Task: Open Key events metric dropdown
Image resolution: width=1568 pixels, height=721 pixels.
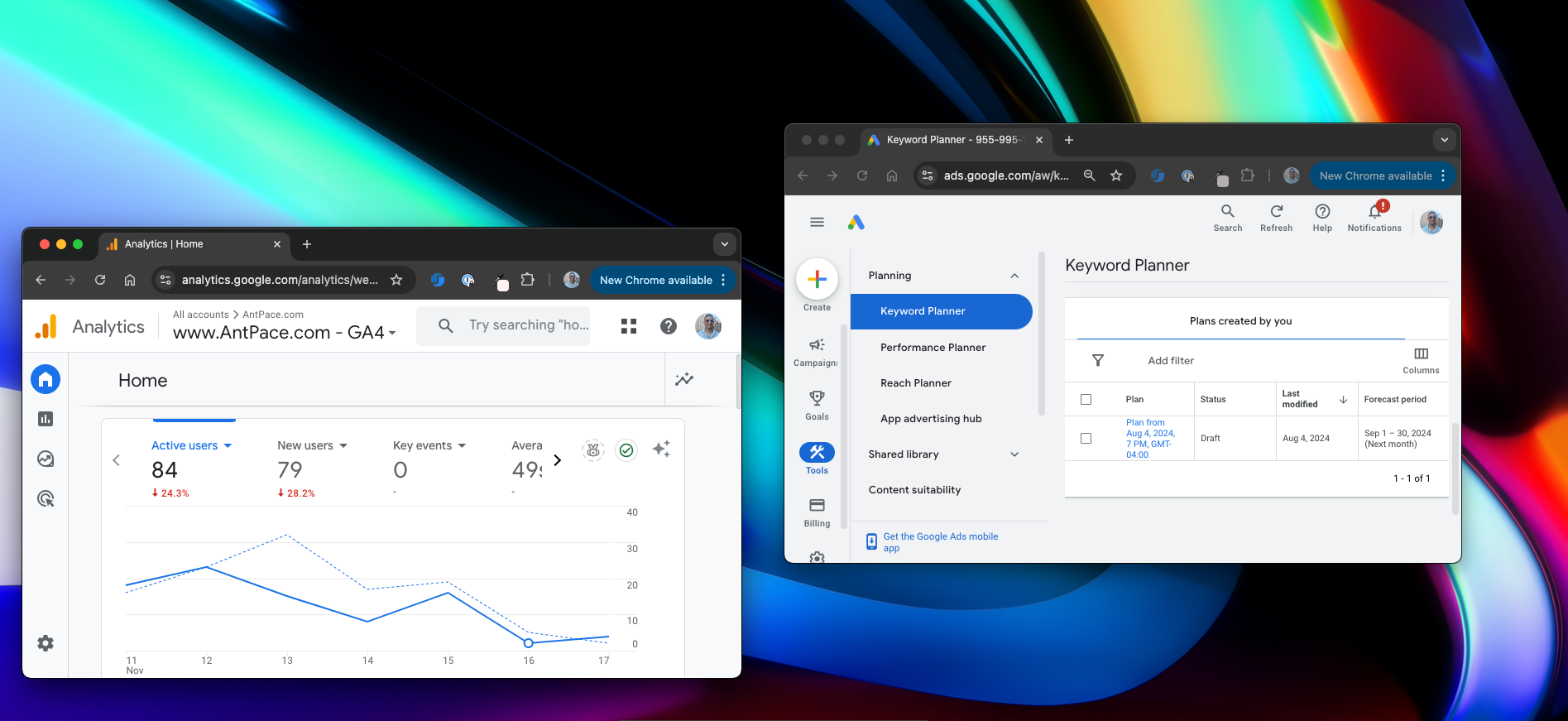Action: 429,445
